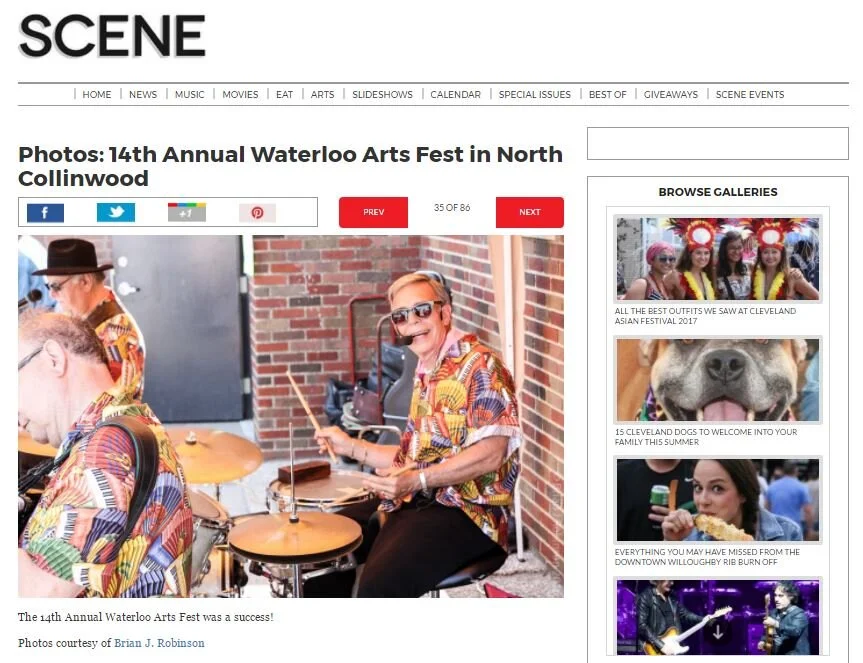The width and height of the screenshot is (863, 663).
Task: Share the gallery on Facebook
Action: pos(45,212)
